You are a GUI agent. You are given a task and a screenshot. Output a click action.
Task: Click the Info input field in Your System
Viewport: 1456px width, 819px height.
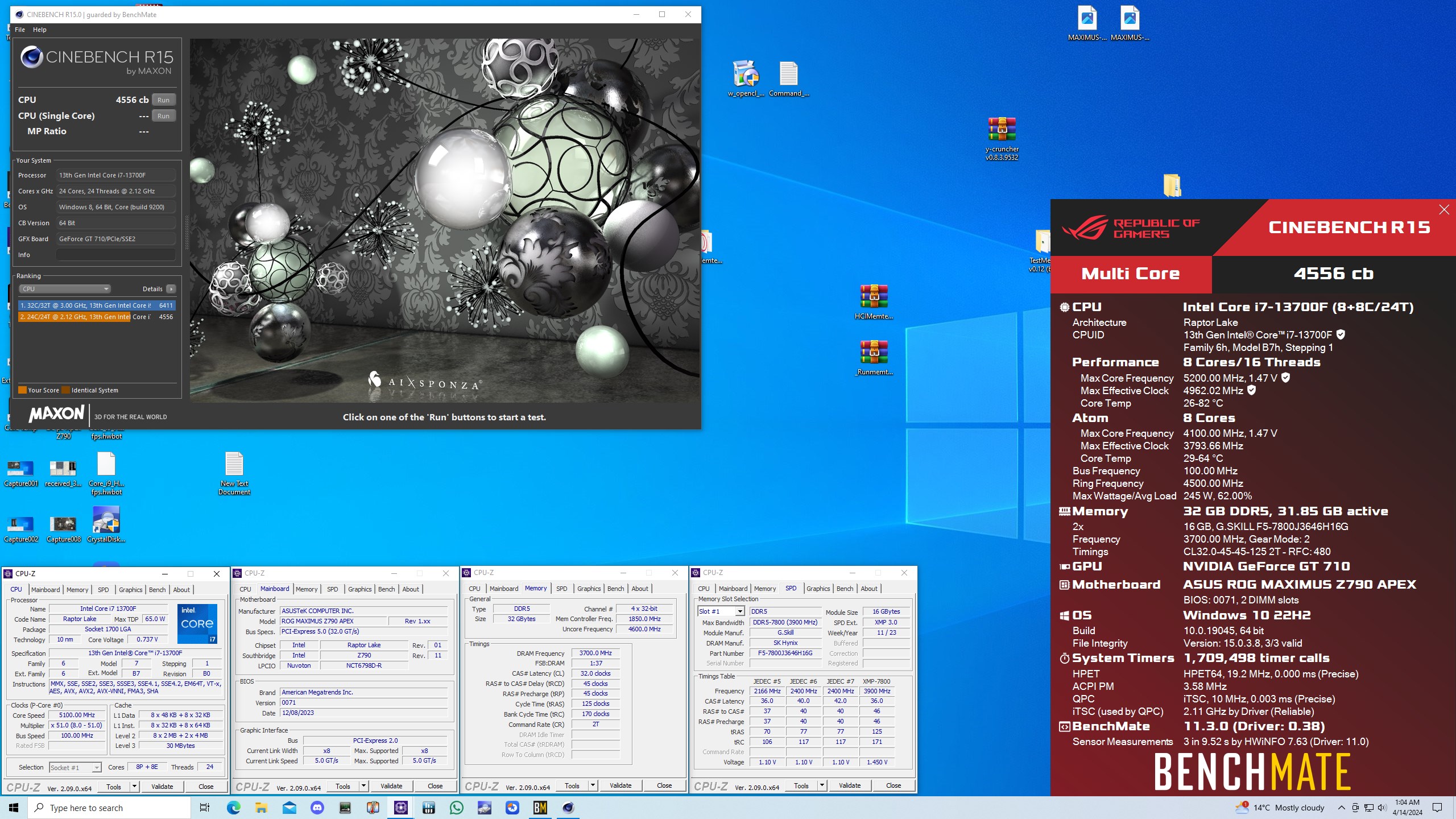[x=115, y=255]
